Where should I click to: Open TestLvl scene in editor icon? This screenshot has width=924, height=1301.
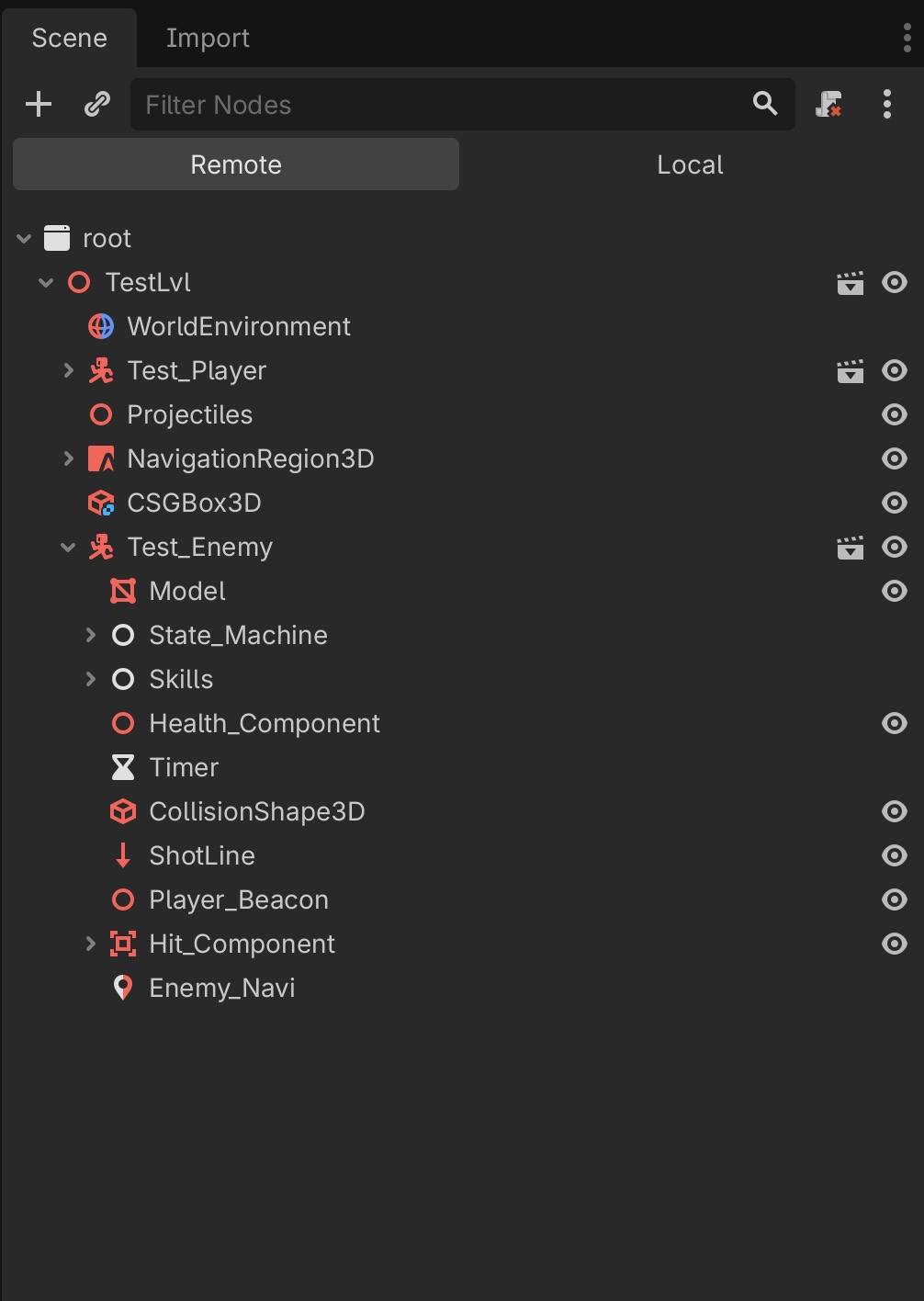(851, 283)
